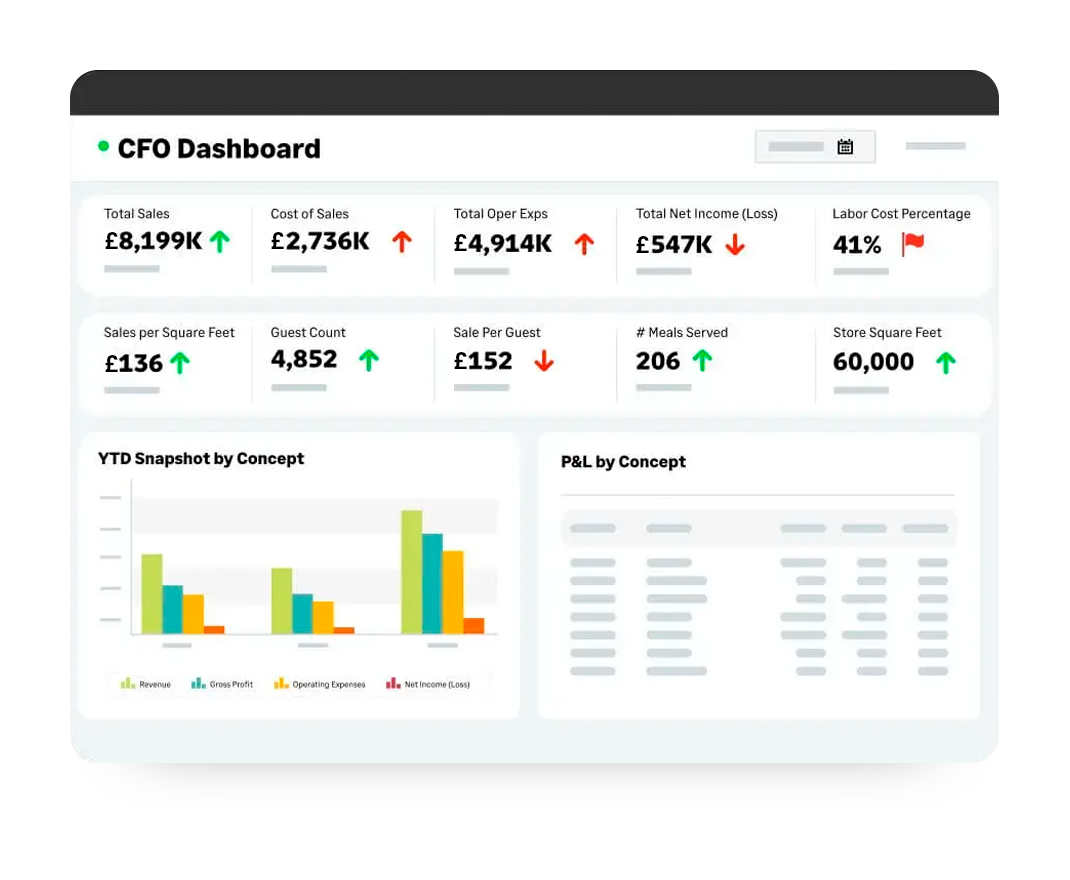Click the Total Sales label
This screenshot has width=1070, height=880.
tap(136, 214)
